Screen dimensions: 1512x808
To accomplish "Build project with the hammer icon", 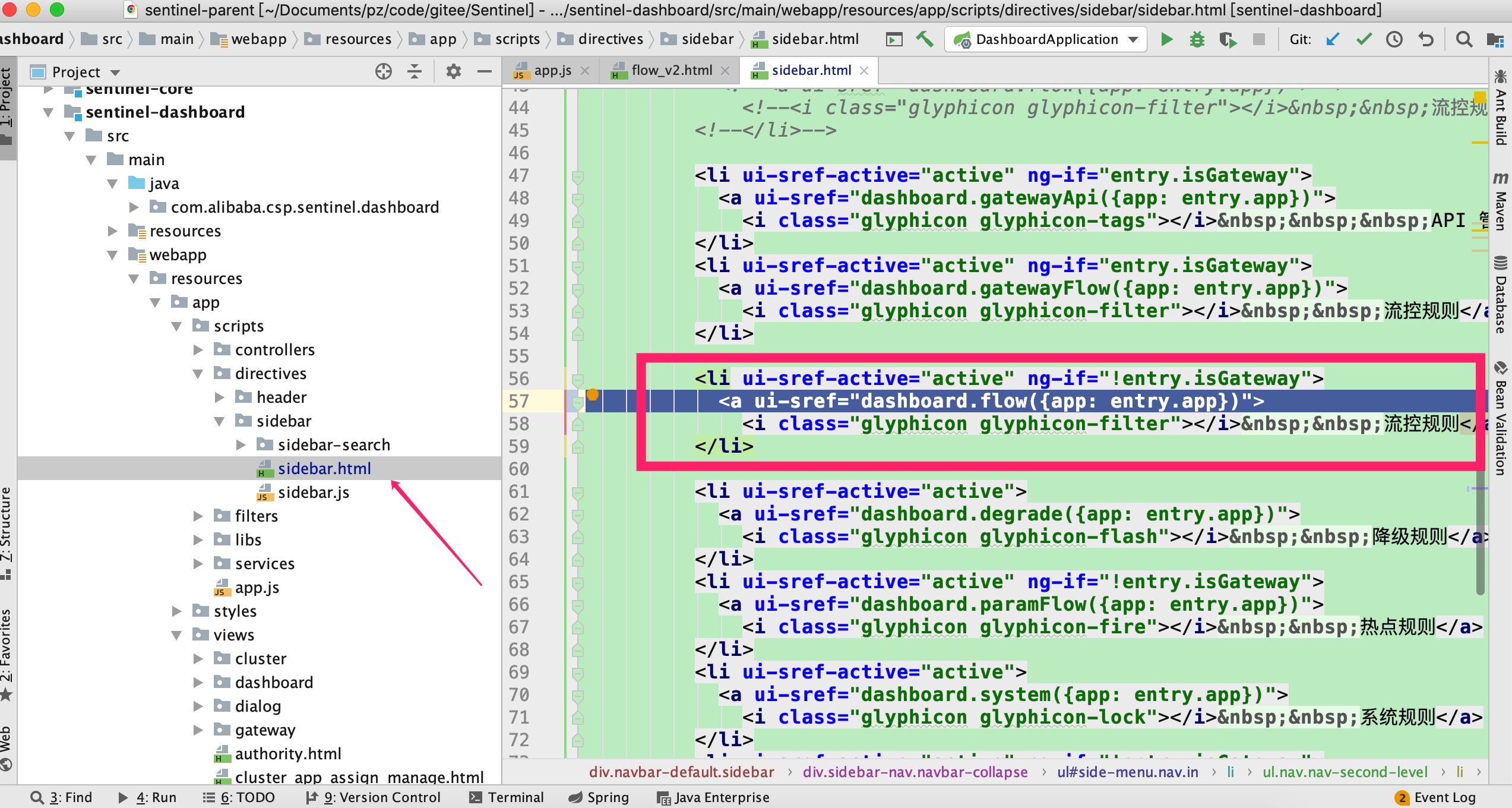I will tap(925, 39).
